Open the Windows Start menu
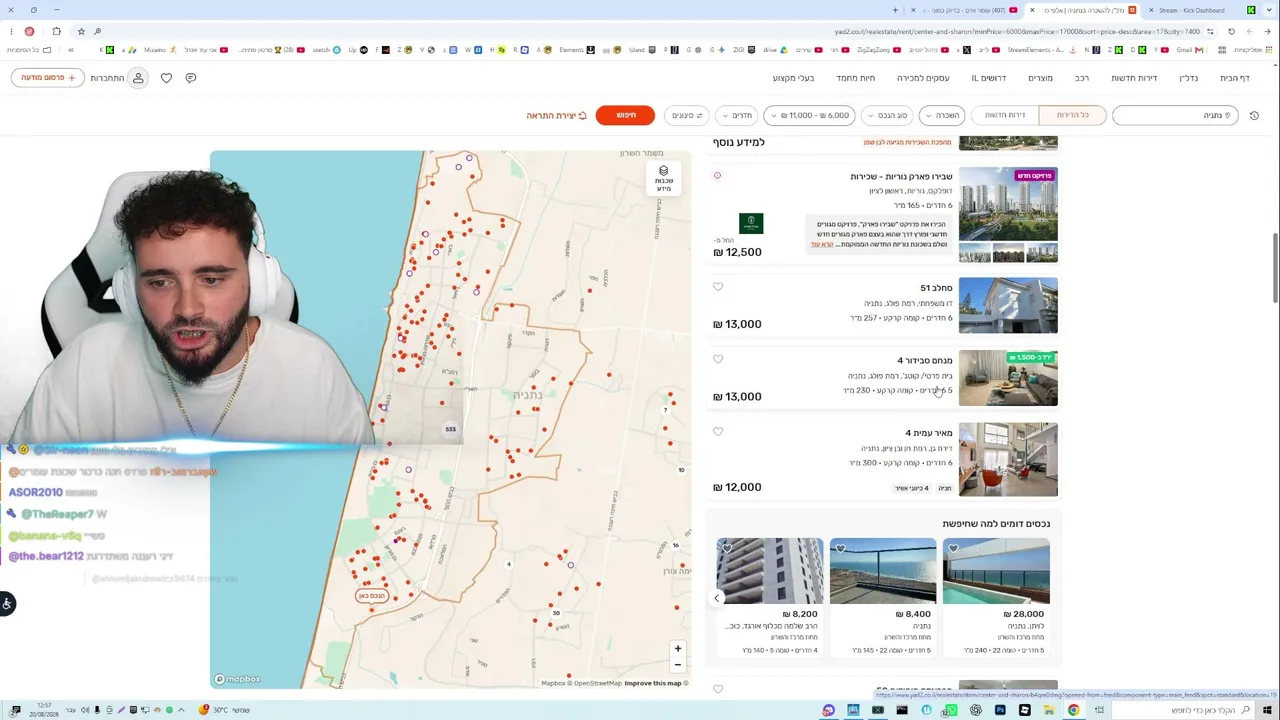The image size is (1280, 720). point(1267,710)
